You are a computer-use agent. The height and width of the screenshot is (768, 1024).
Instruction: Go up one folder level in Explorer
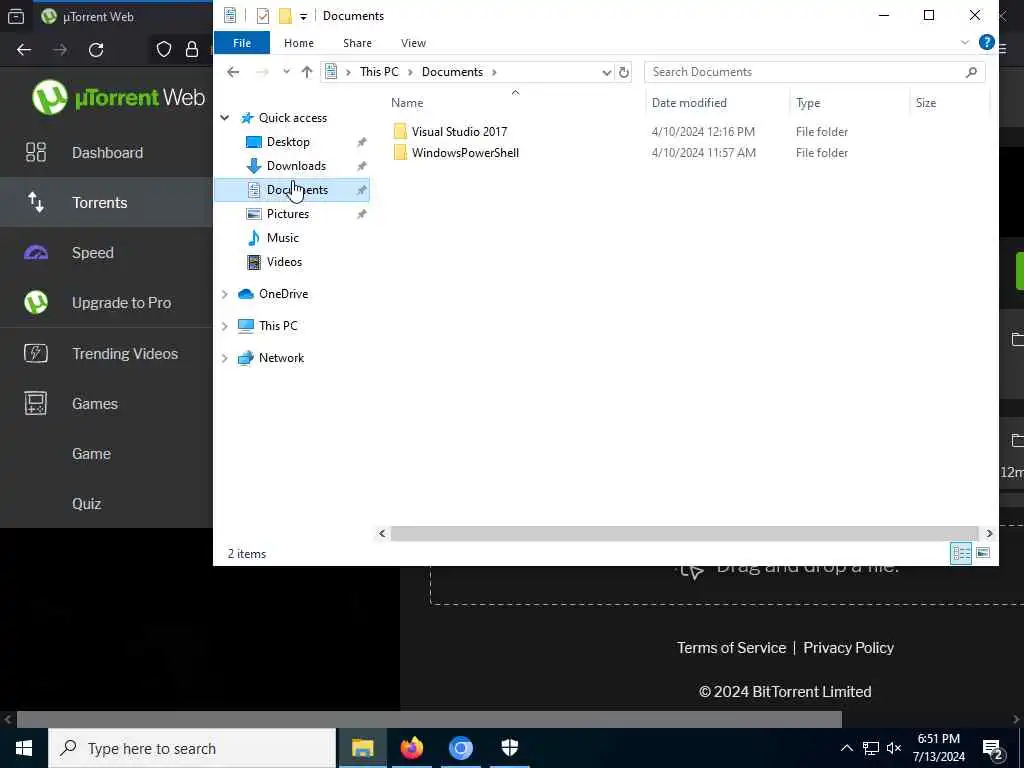tap(307, 72)
